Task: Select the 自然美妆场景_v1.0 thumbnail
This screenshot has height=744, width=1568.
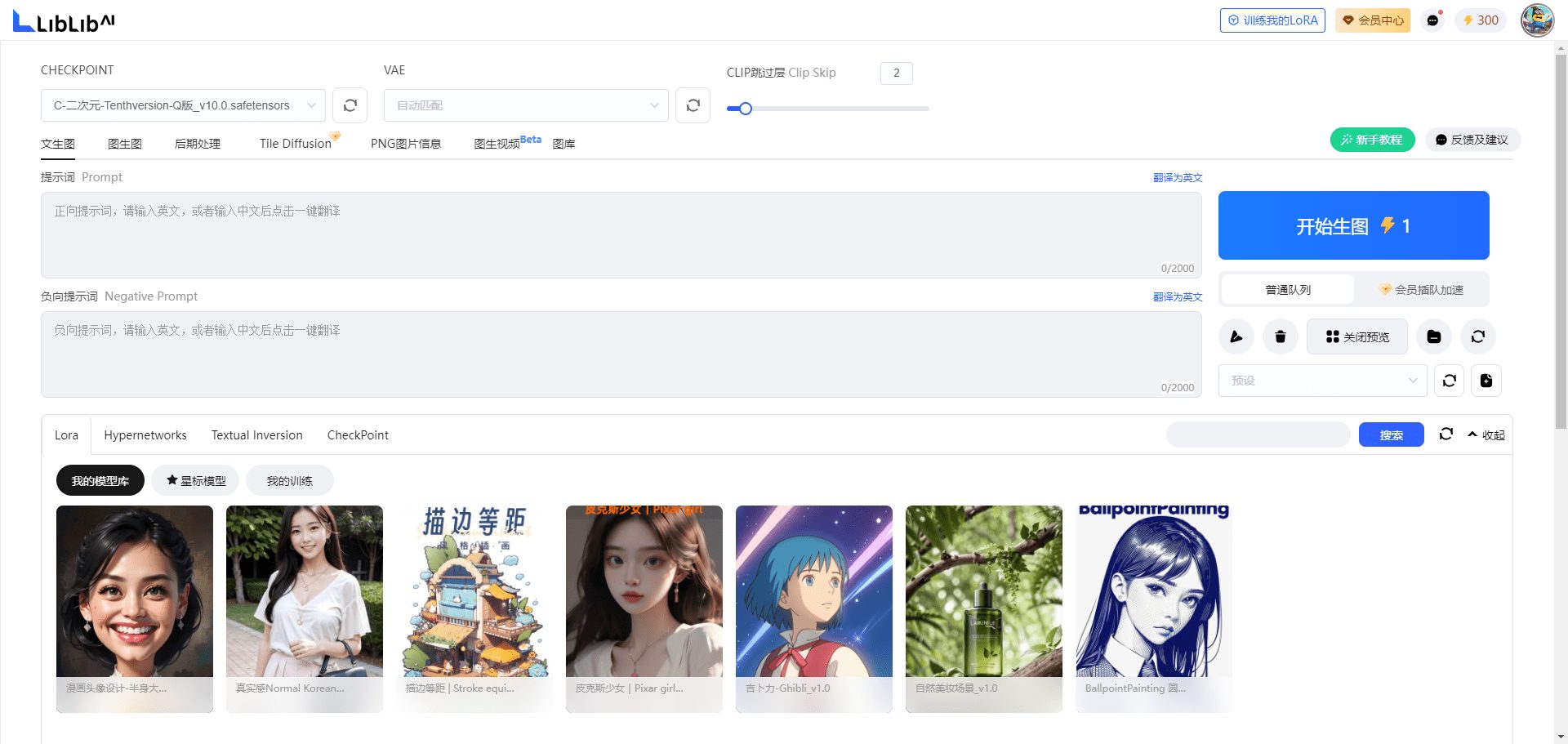Action: click(x=984, y=609)
